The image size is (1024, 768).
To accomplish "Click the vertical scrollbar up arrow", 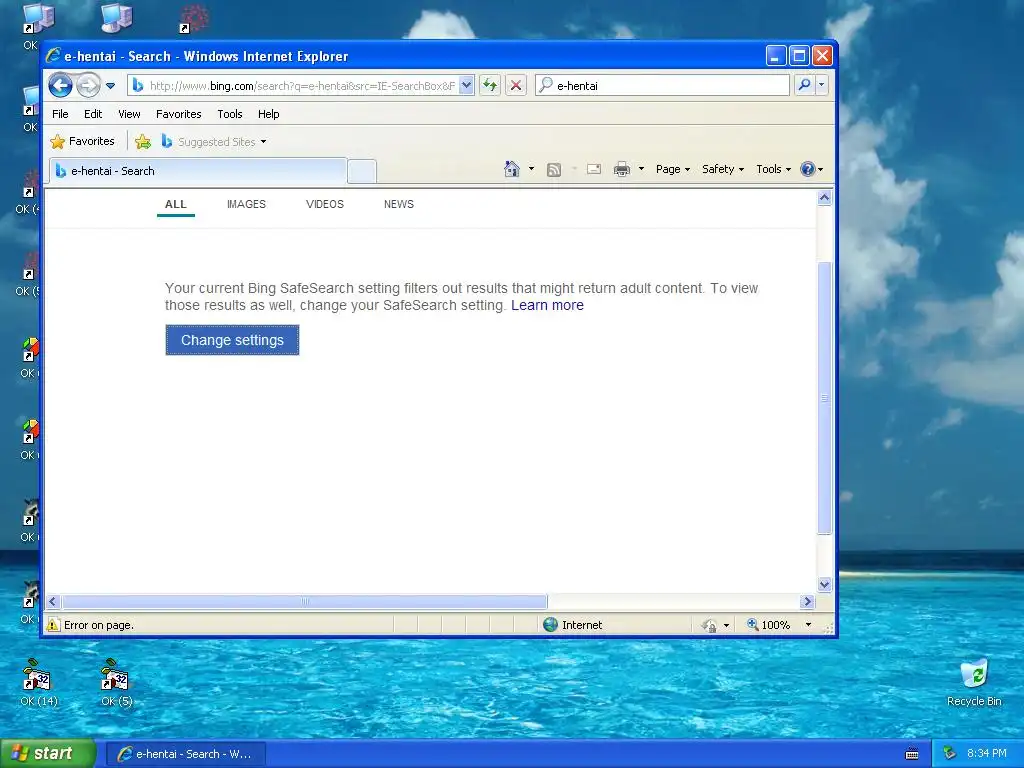I will pos(824,198).
